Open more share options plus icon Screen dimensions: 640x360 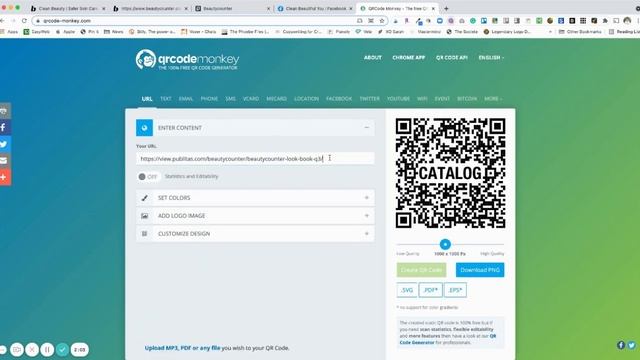(5, 177)
